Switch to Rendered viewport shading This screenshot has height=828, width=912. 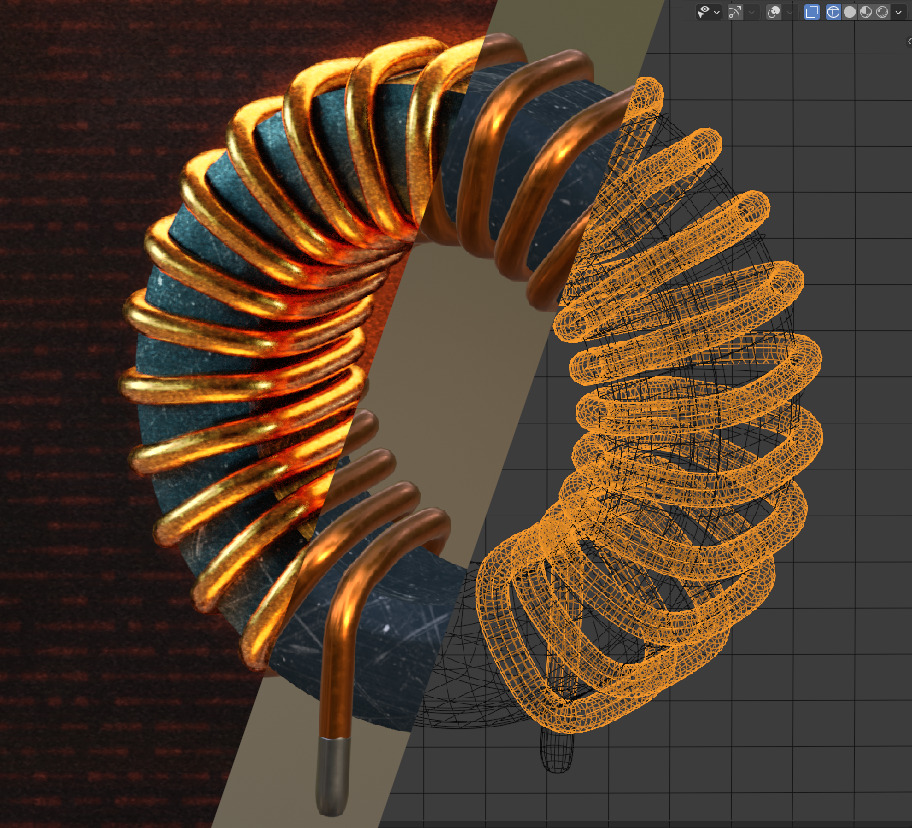point(882,12)
